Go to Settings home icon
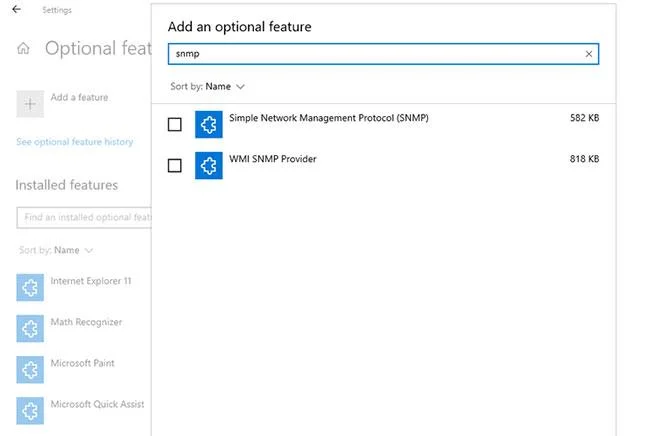The height and width of the screenshot is (436, 650). click(23, 48)
